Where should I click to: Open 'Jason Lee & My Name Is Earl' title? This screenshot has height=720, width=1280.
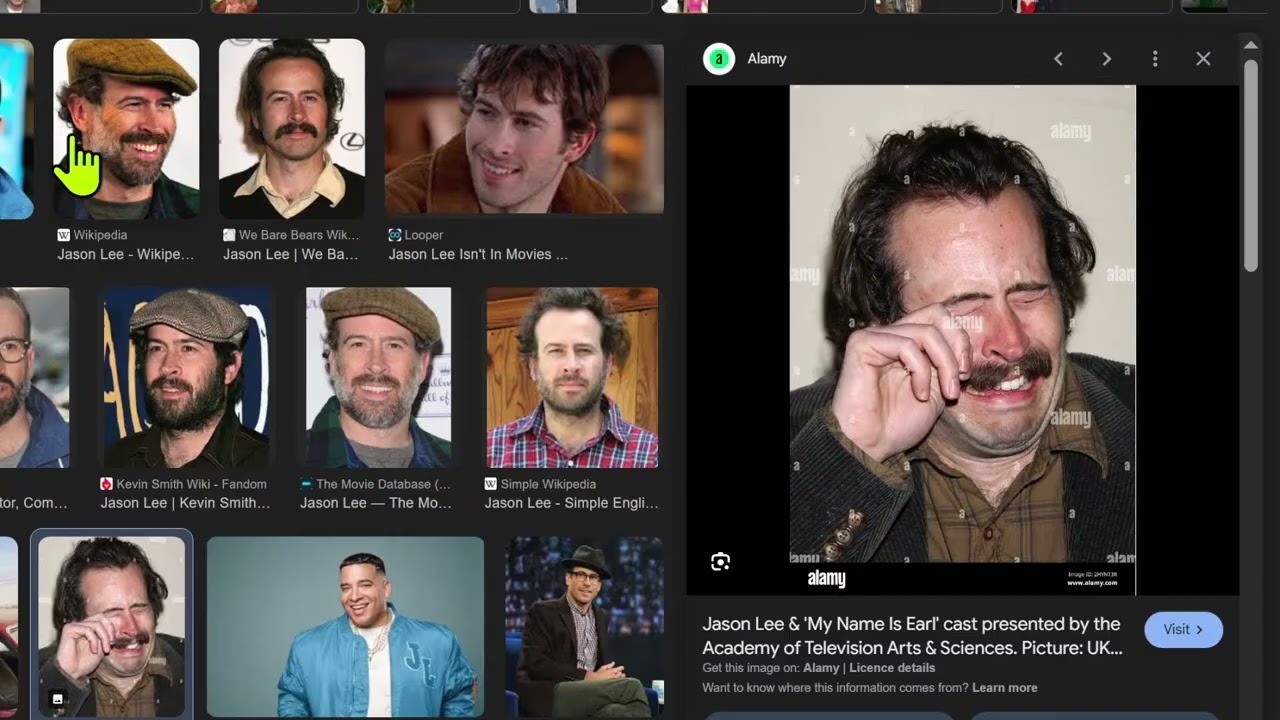(912, 636)
